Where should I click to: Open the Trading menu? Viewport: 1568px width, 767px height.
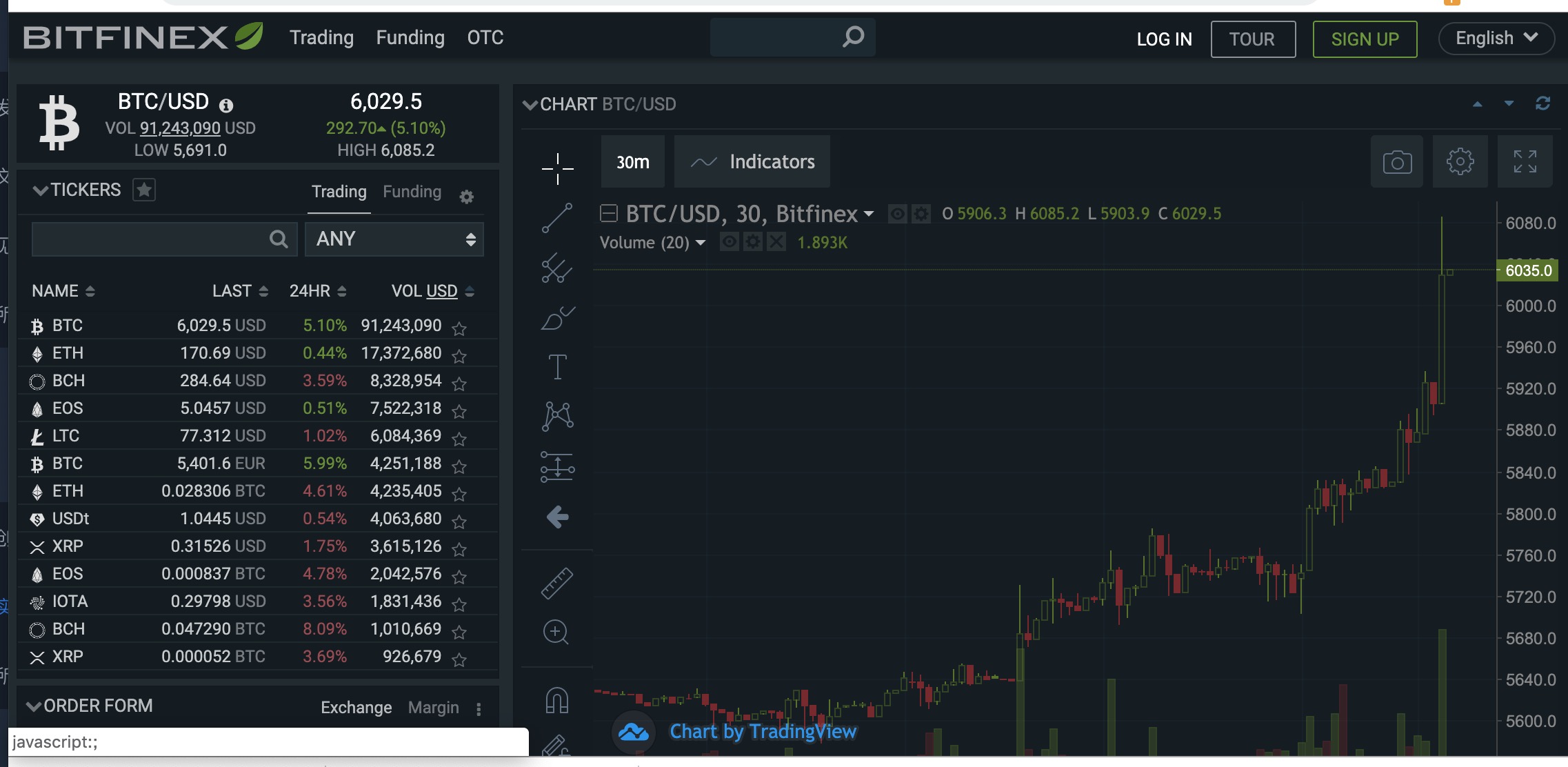321,37
